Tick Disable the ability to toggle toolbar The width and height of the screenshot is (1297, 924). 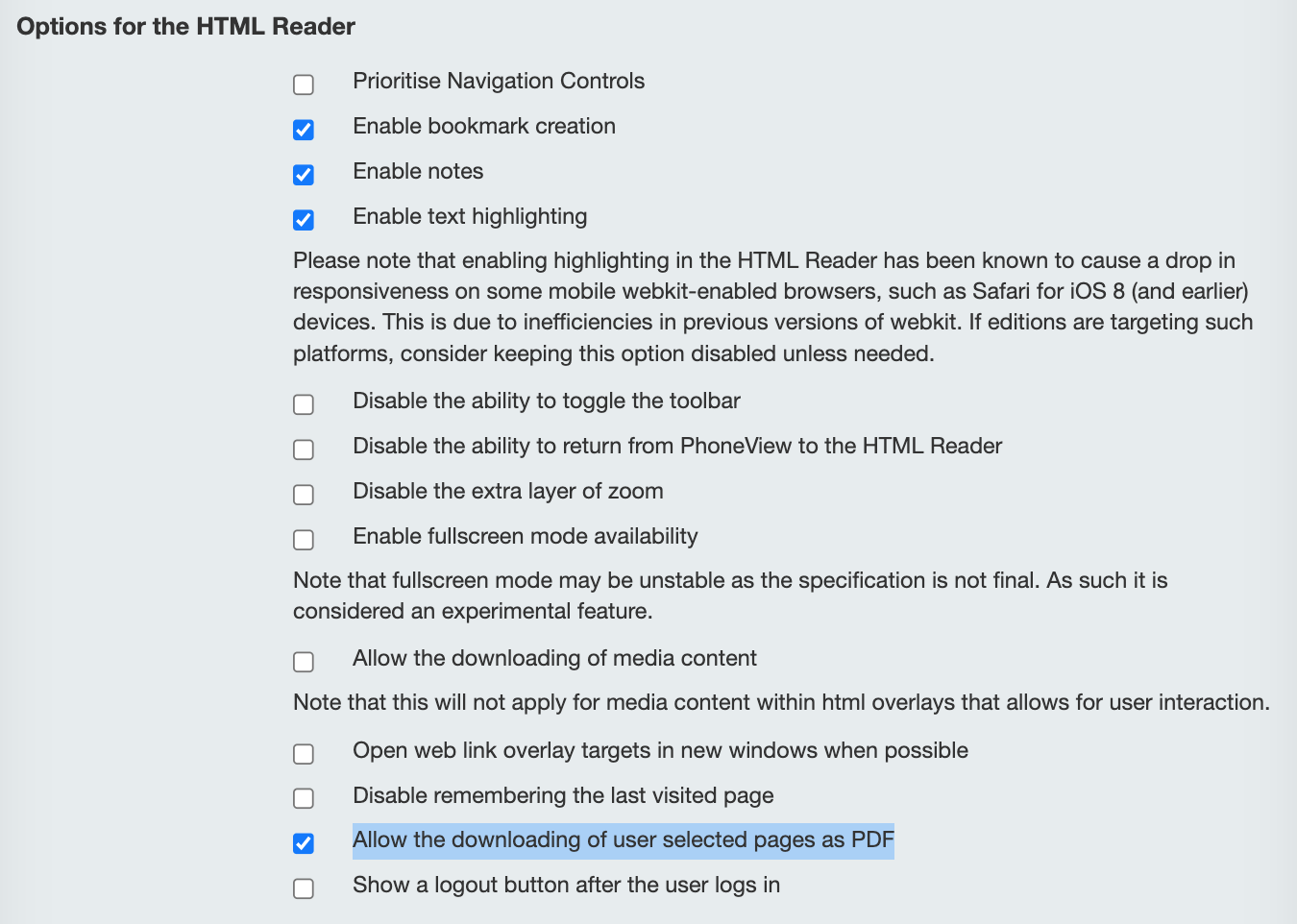(x=304, y=404)
